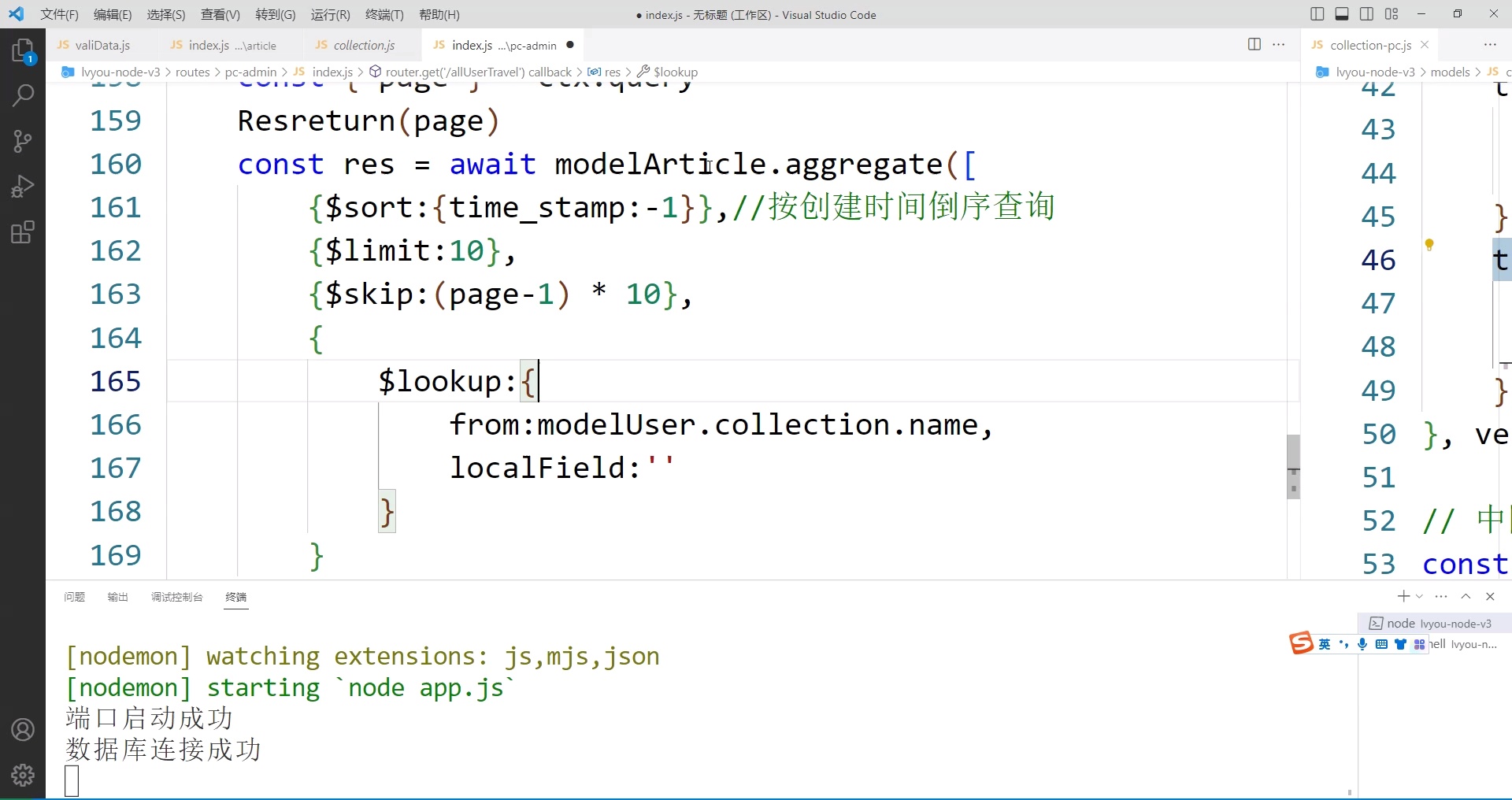Open the Manage settings gear
Screen dimensions: 1512x800
point(23,775)
